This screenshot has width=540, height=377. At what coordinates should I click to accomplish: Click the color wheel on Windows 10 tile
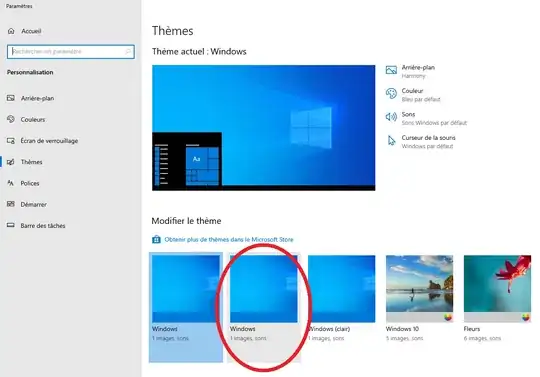[x=448, y=317]
